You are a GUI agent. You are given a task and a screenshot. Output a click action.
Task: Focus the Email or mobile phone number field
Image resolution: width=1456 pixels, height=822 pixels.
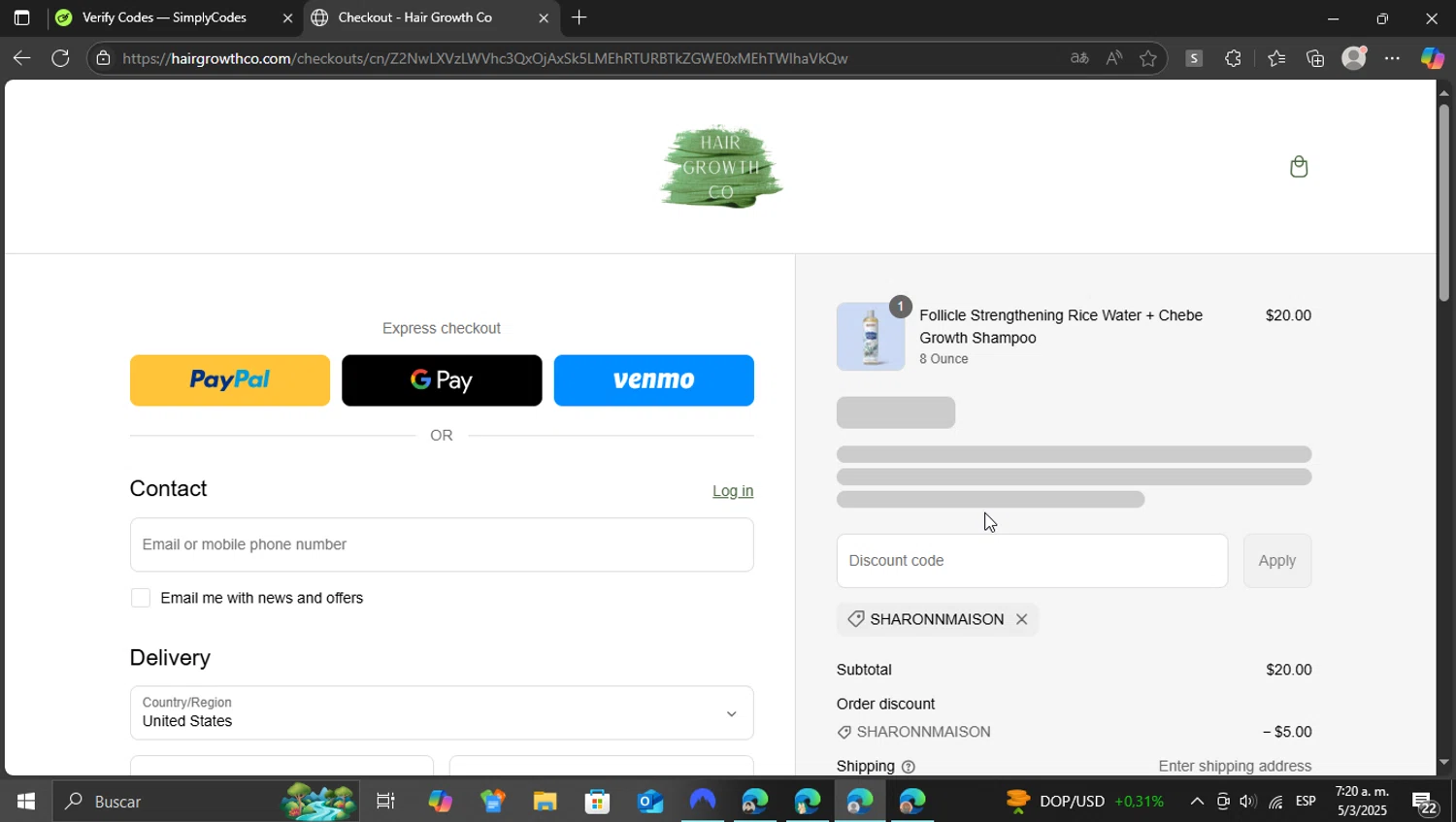(x=442, y=544)
